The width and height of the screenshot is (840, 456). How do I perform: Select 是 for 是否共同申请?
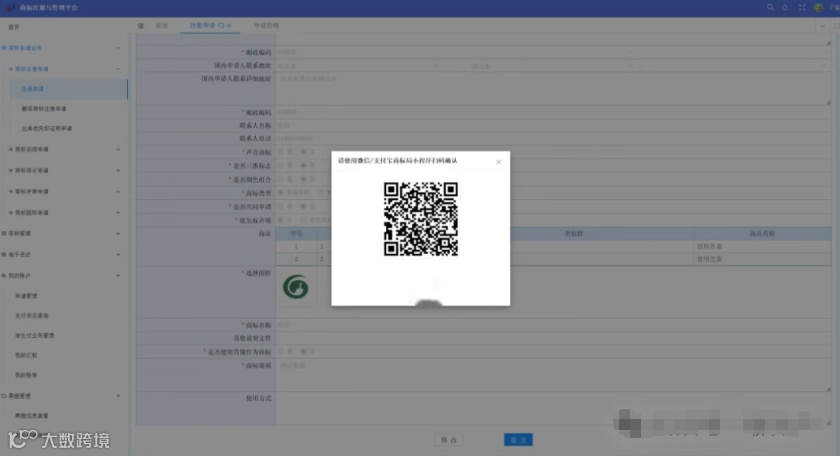(x=281, y=206)
